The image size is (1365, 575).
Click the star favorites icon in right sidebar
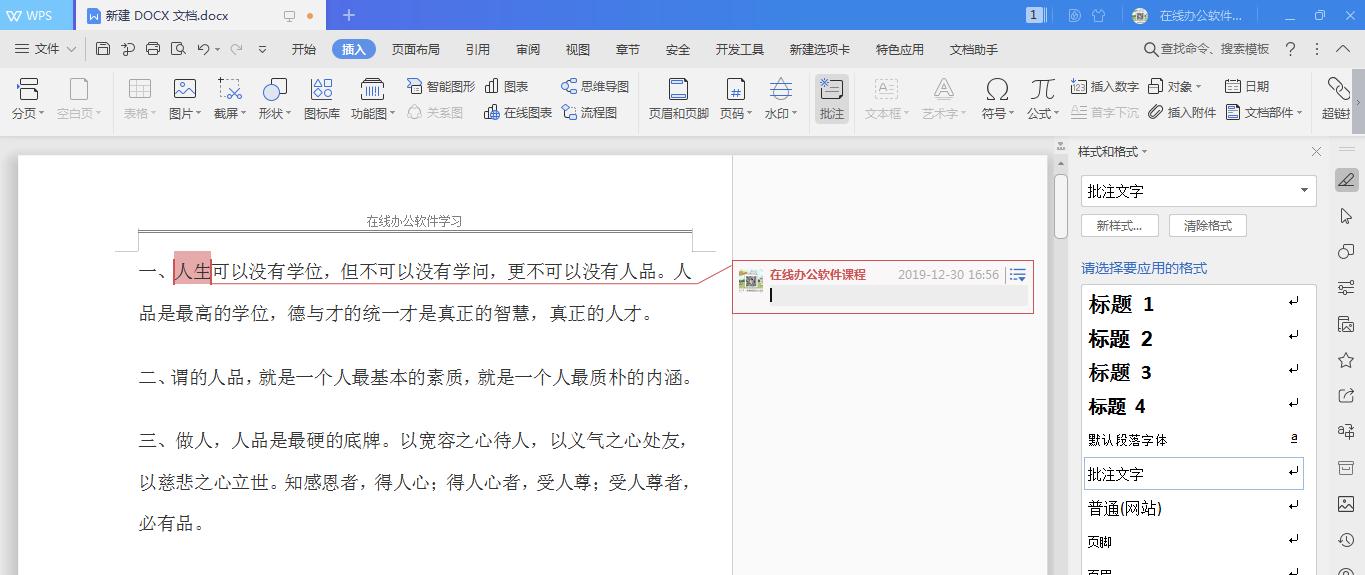[1346, 360]
